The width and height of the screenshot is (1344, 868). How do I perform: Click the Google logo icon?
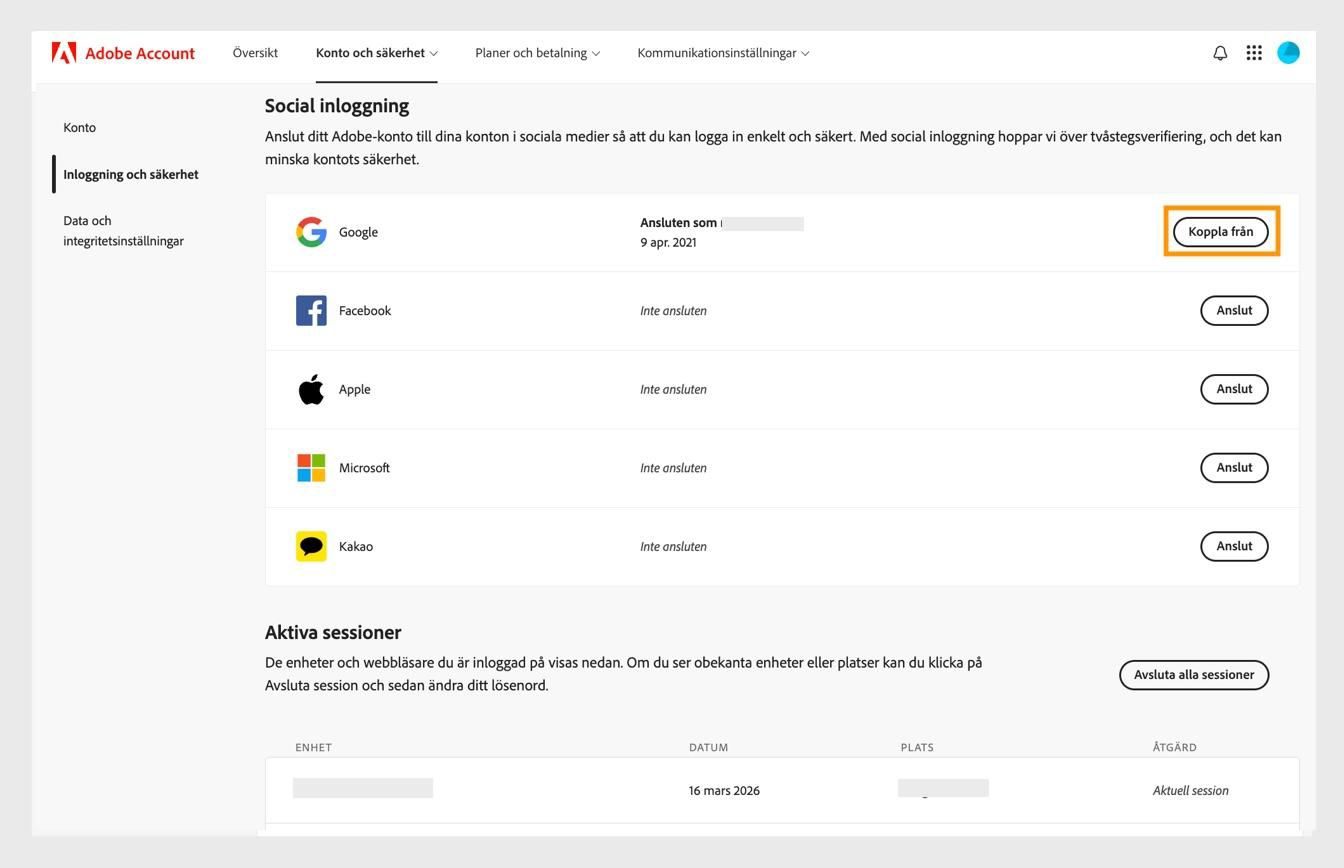point(311,231)
